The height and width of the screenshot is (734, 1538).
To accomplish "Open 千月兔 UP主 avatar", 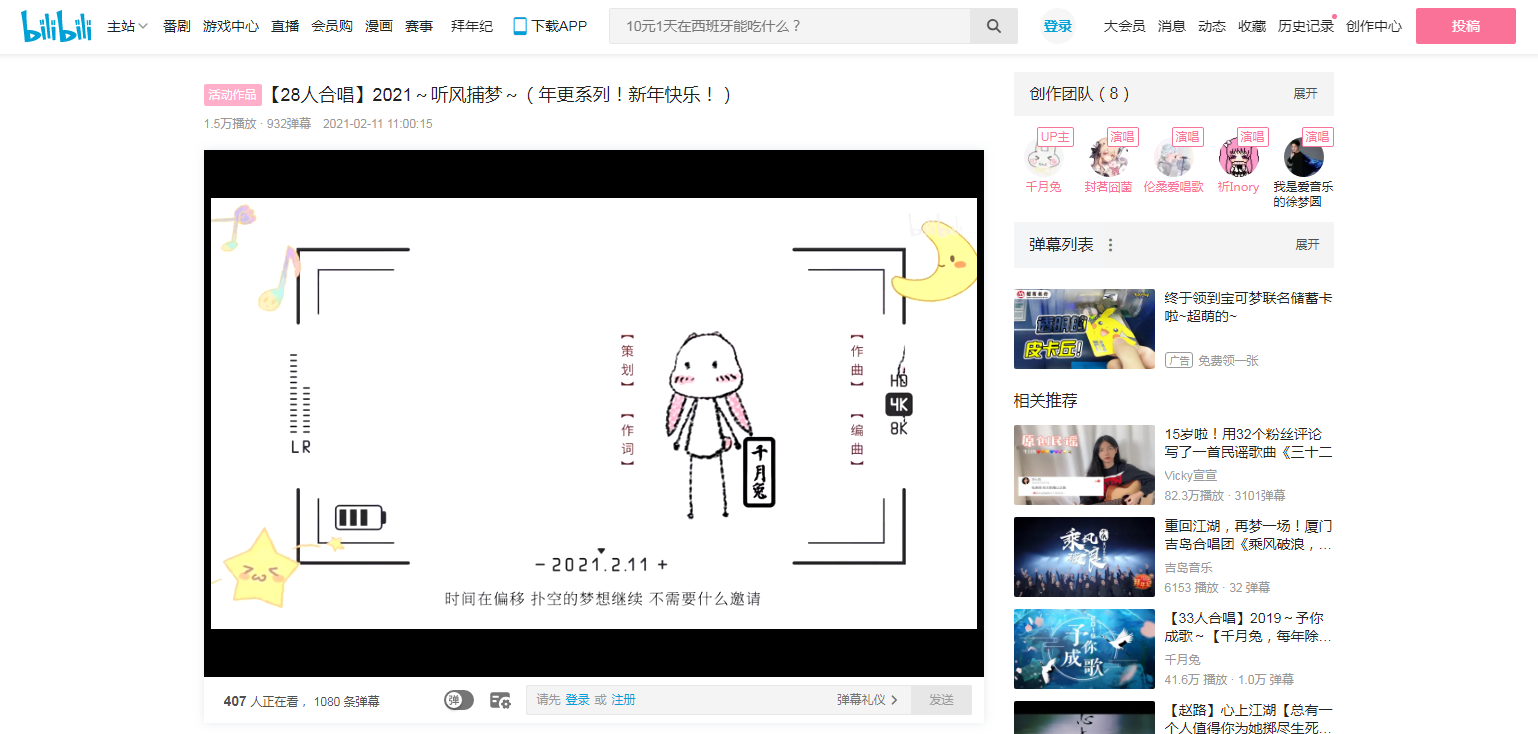I will (x=1043, y=158).
